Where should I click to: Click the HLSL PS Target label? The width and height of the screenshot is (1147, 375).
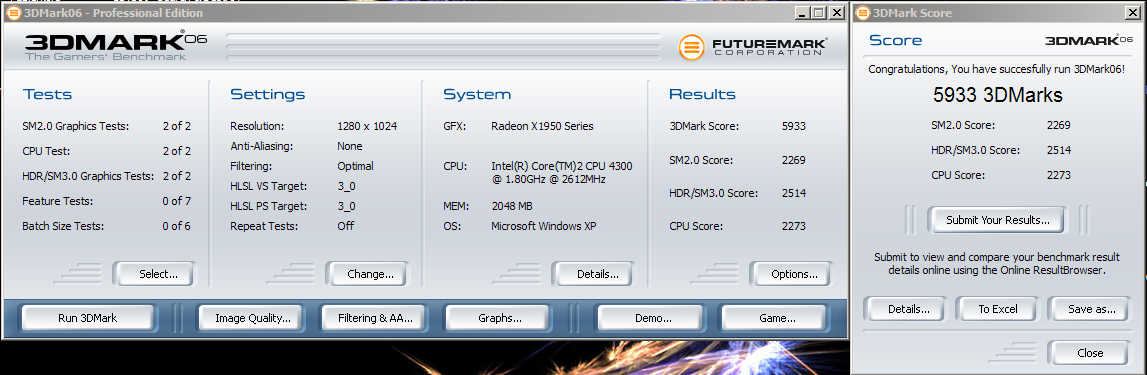(268, 206)
